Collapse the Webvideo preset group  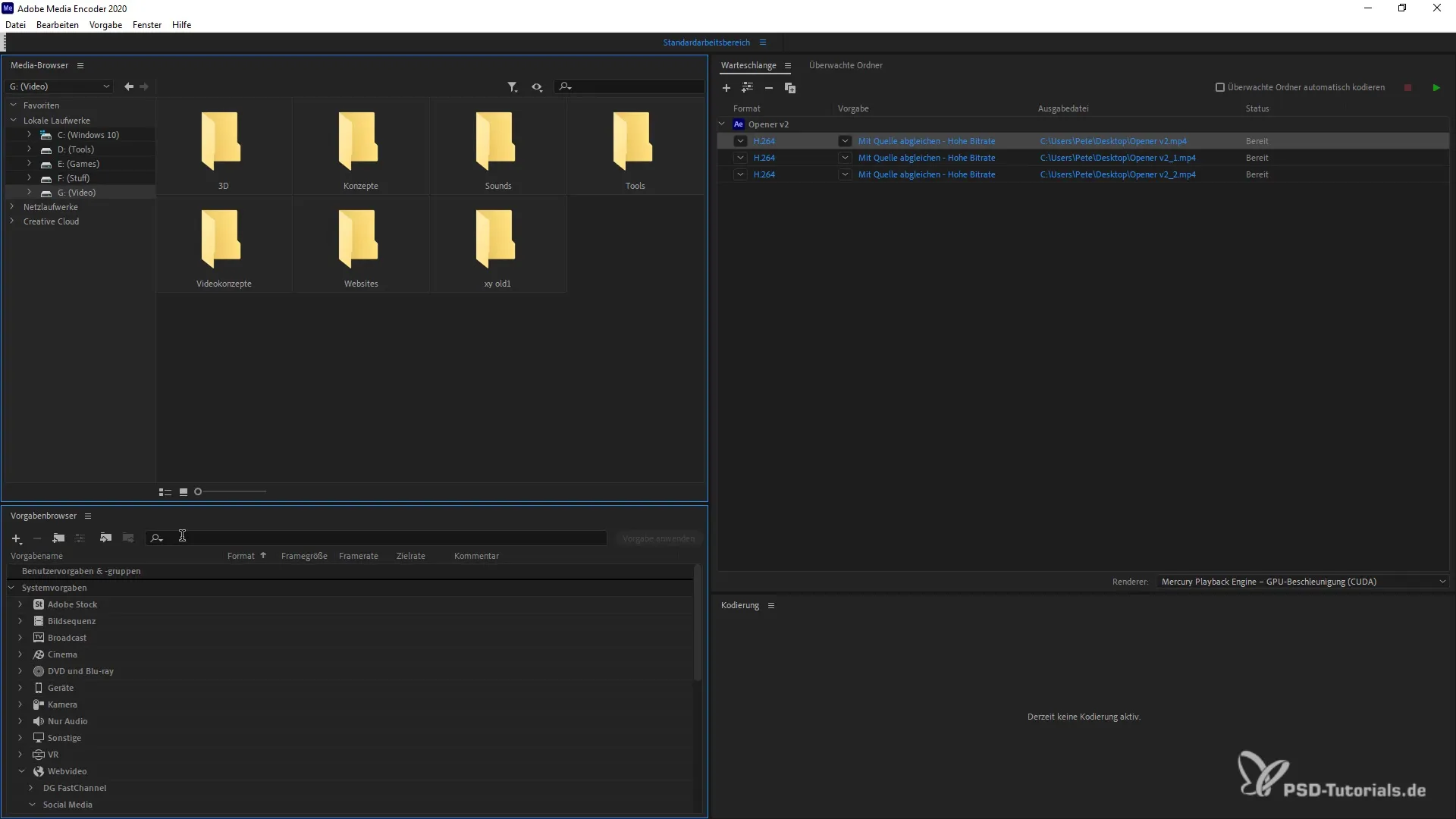pos(21,771)
